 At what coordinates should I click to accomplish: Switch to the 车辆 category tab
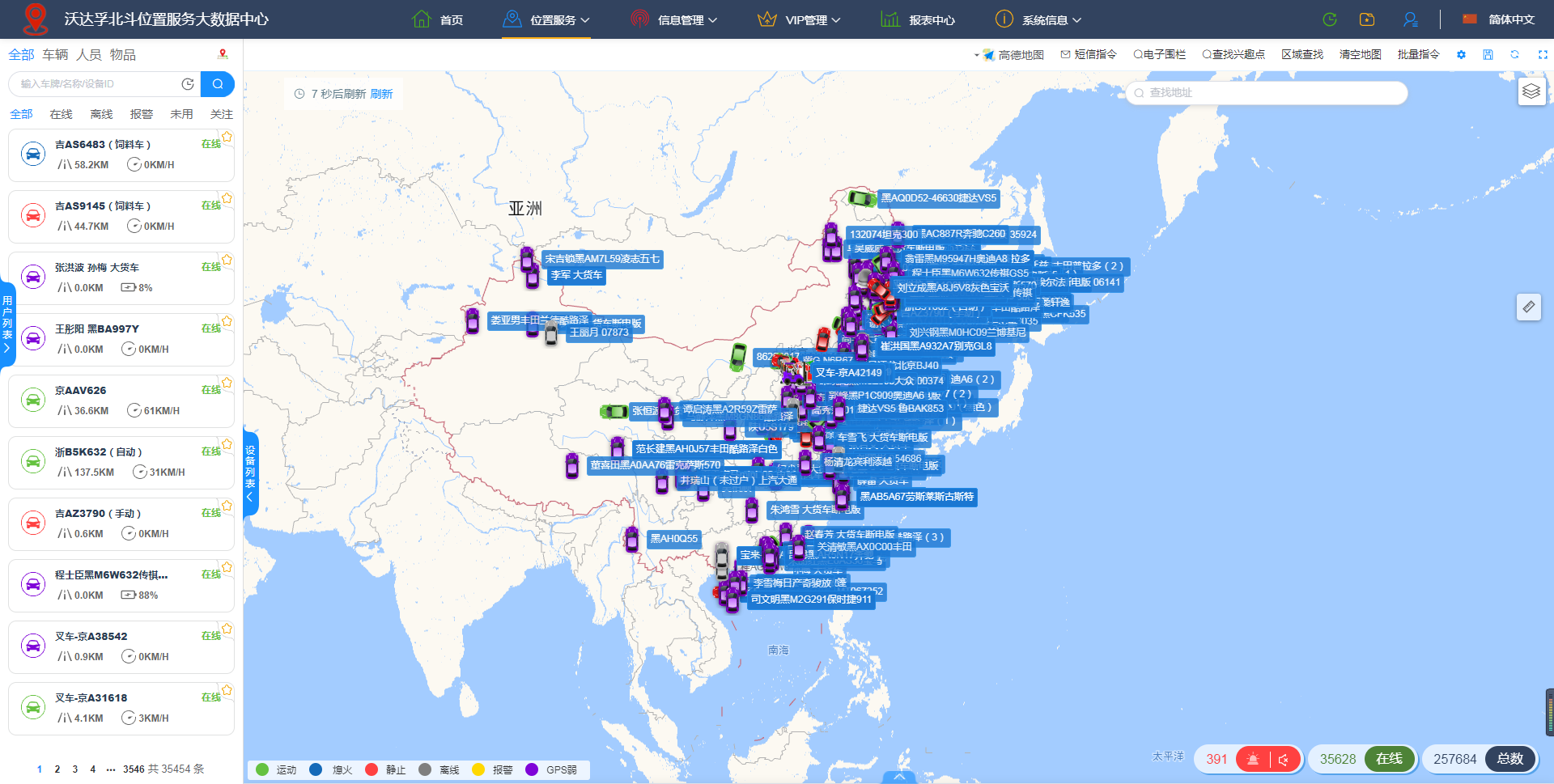pos(55,54)
